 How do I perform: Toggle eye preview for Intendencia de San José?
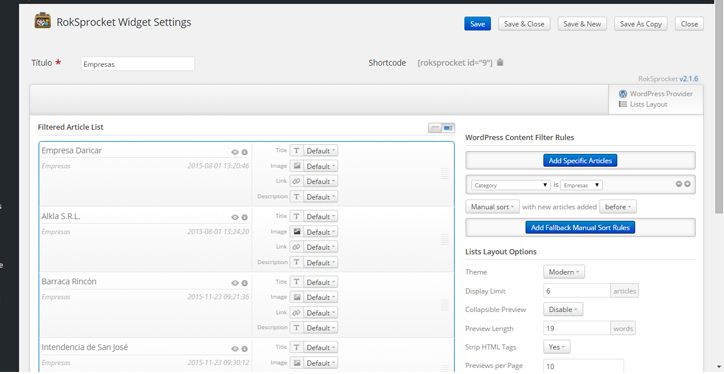coord(235,349)
